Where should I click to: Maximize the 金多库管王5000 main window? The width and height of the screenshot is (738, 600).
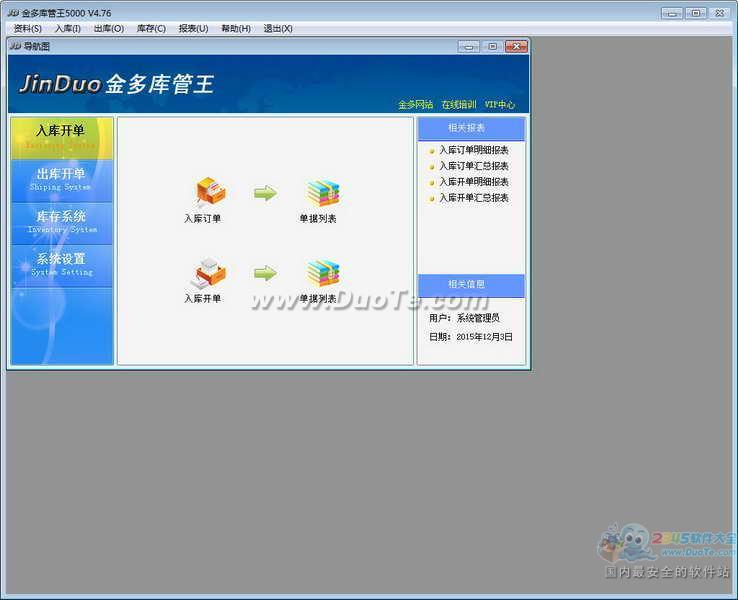(696, 13)
